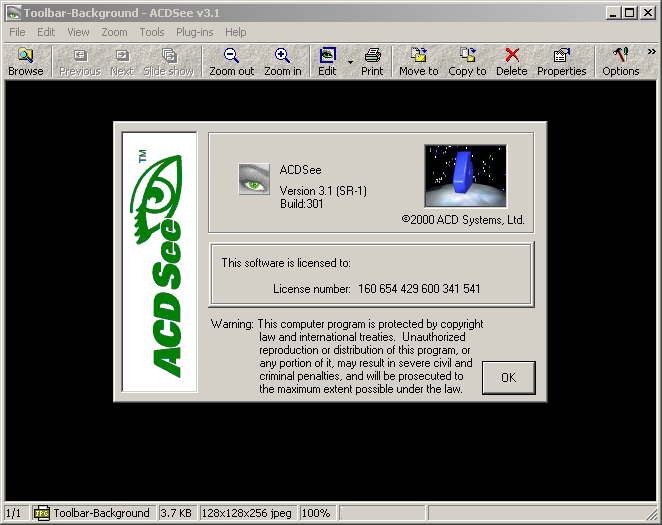The image size is (662, 525).
Task: Open the Help menu
Action: click(x=236, y=32)
